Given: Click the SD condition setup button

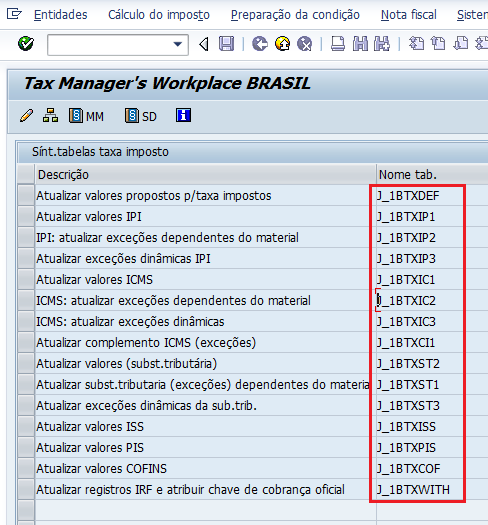Looking at the screenshot, I should [141, 116].
